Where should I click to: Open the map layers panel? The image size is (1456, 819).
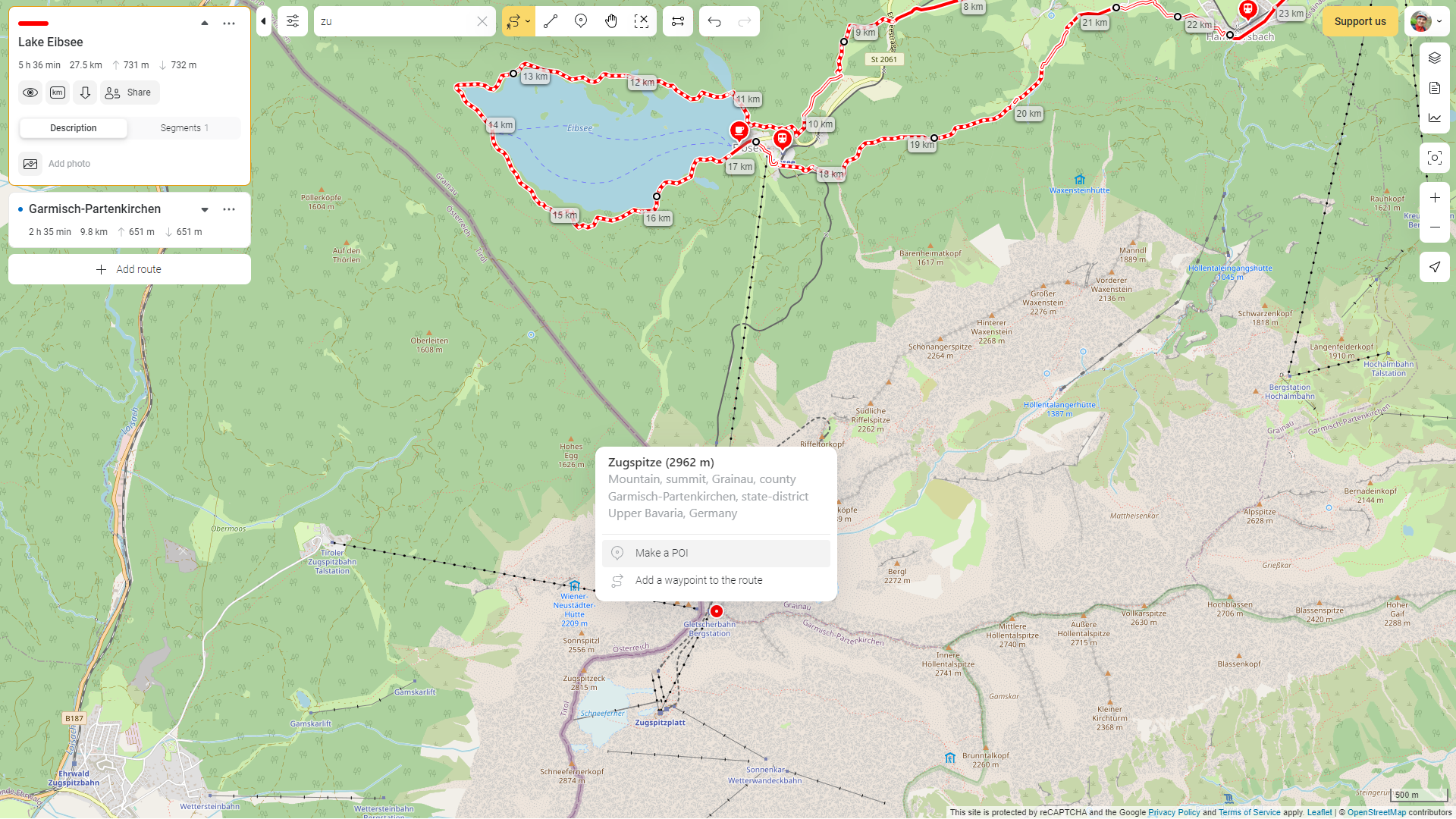point(1434,58)
